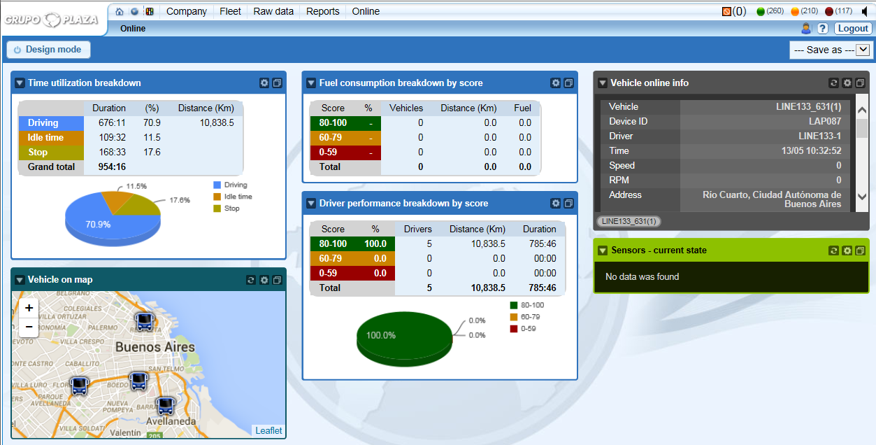Click the orange status indicator (210)
Image resolution: width=876 pixels, height=445 pixels.
[794, 11]
